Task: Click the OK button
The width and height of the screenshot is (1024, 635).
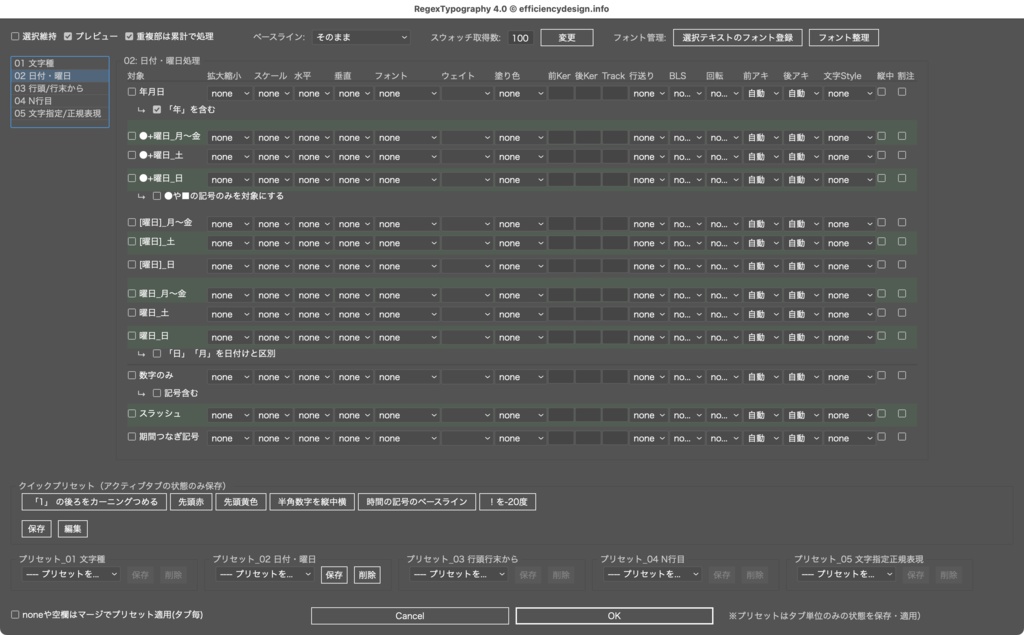Action: click(614, 615)
